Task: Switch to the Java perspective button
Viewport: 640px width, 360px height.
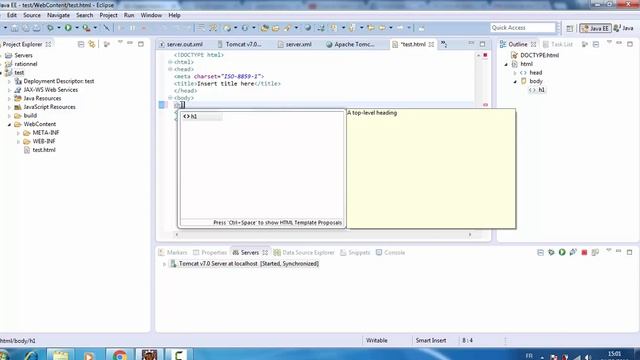Action: (624, 28)
